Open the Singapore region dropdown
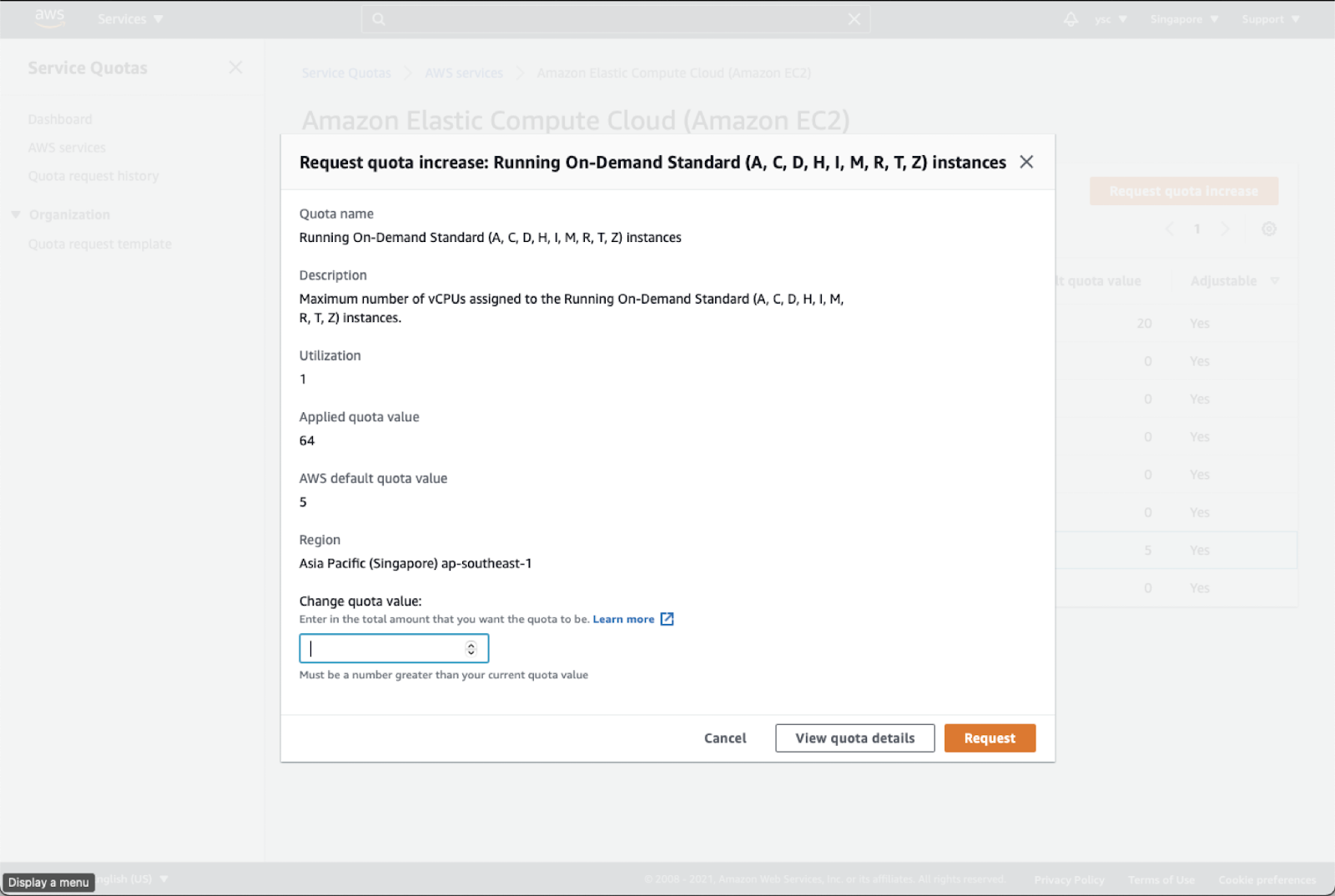Viewport: 1335px width, 896px height. click(x=1184, y=19)
